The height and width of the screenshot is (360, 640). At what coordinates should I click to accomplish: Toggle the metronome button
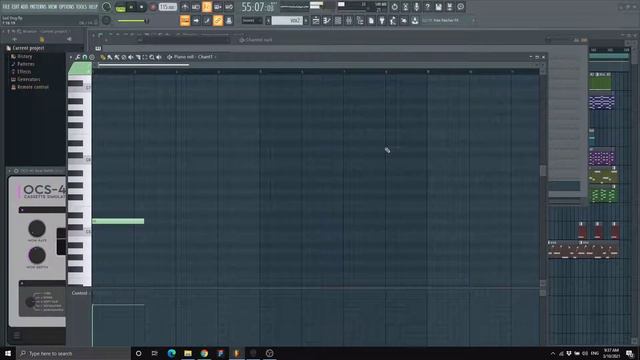coord(185,7)
